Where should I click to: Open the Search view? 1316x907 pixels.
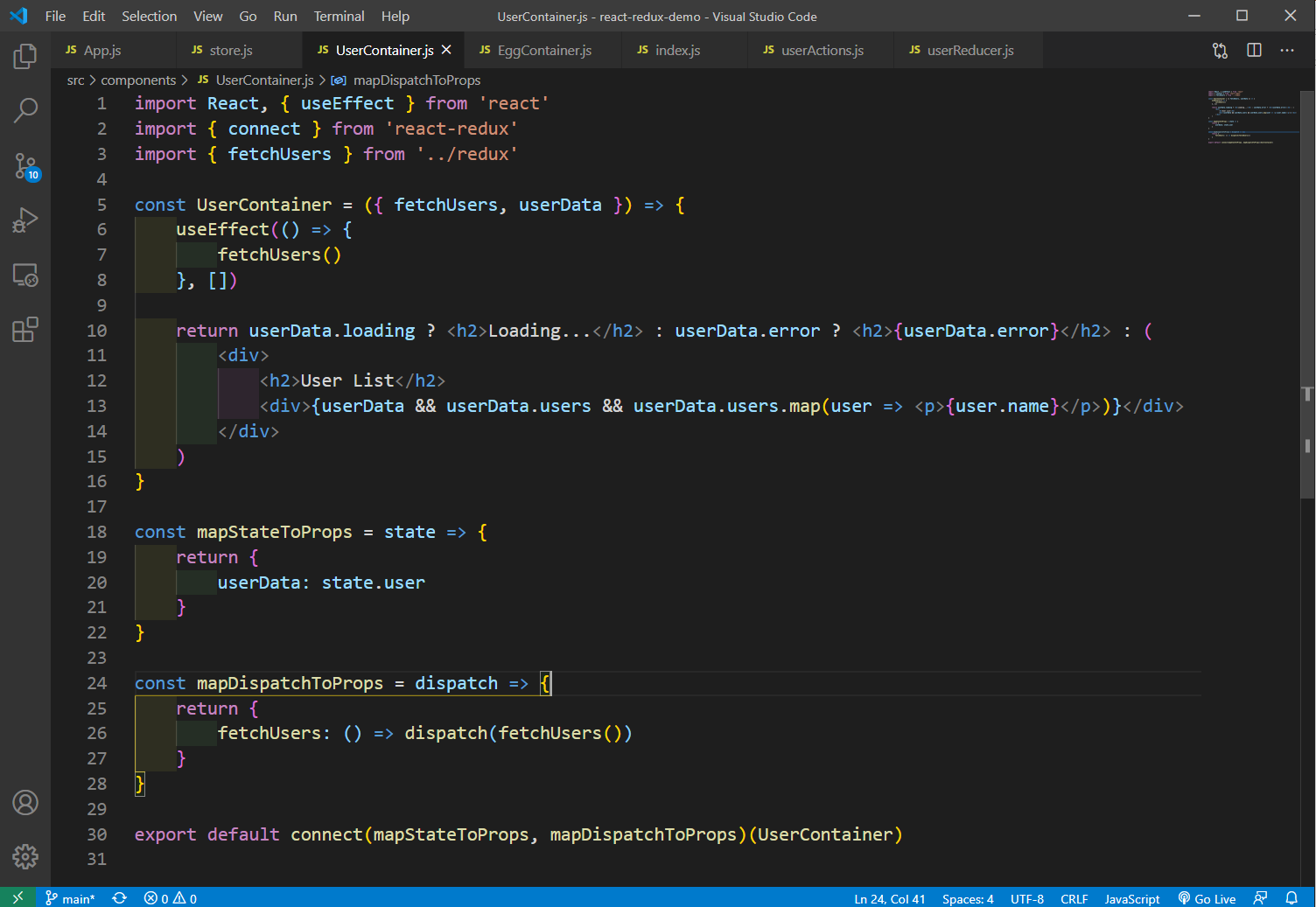pyautogui.click(x=25, y=110)
